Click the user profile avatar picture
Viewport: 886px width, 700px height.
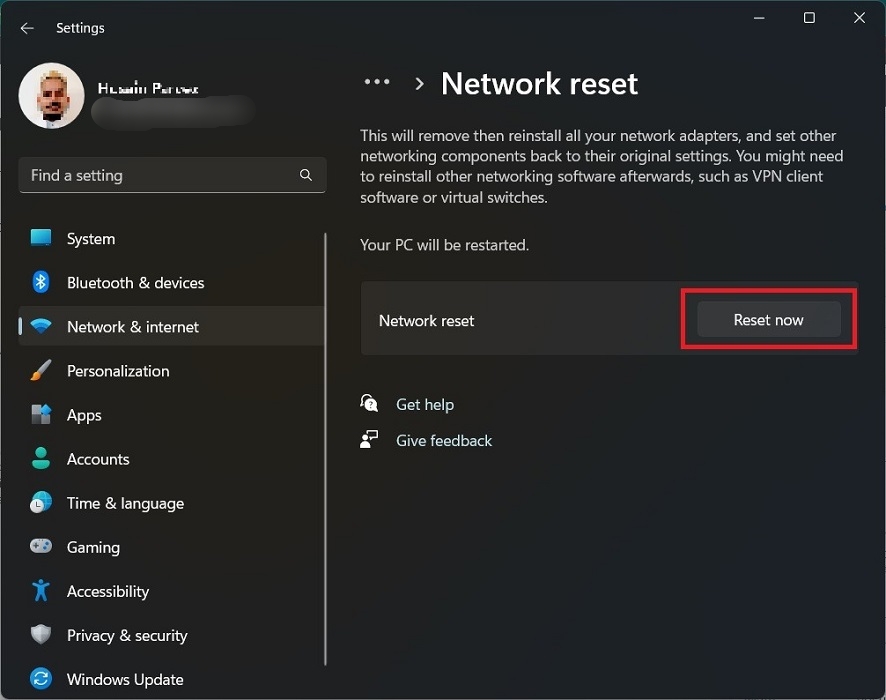pos(51,95)
